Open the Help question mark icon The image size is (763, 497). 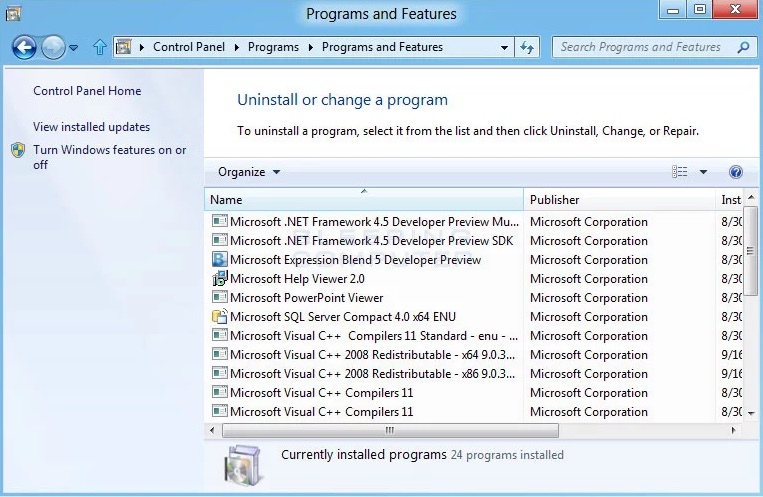coord(736,172)
